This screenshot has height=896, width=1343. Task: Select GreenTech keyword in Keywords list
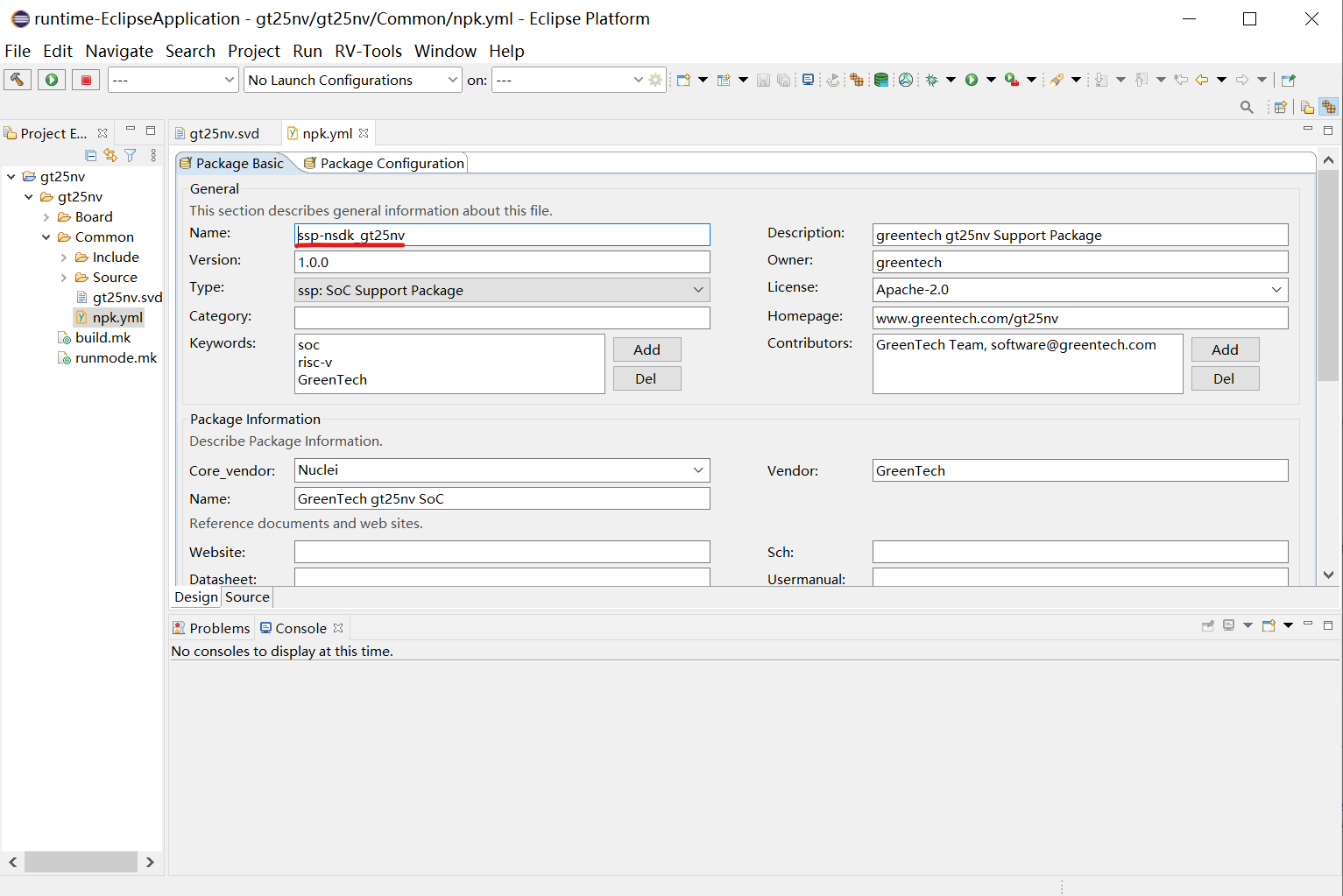click(333, 380)
